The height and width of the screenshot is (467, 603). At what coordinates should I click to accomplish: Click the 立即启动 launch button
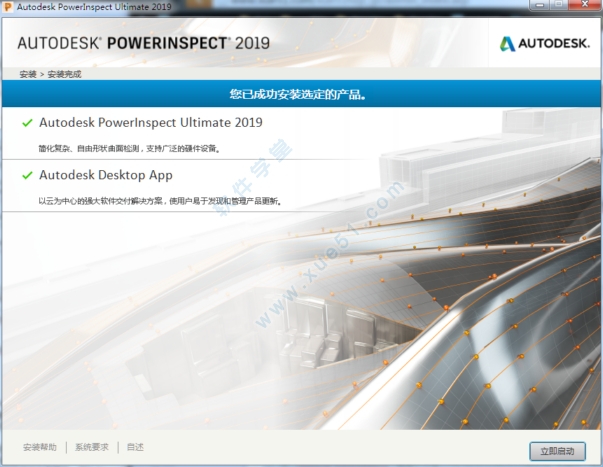pos(557,451)
